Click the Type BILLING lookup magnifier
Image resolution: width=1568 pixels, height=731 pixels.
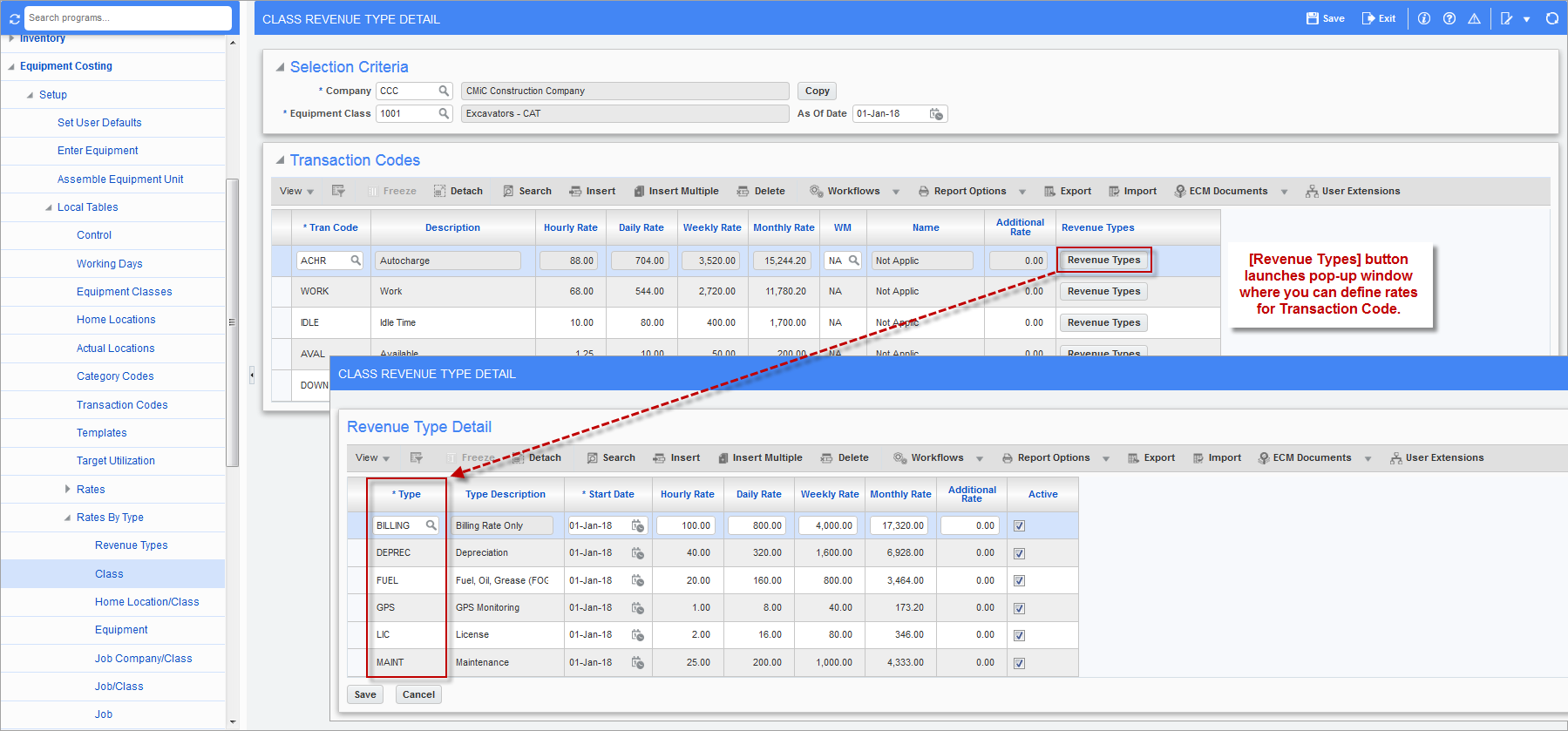pos(431,525)
